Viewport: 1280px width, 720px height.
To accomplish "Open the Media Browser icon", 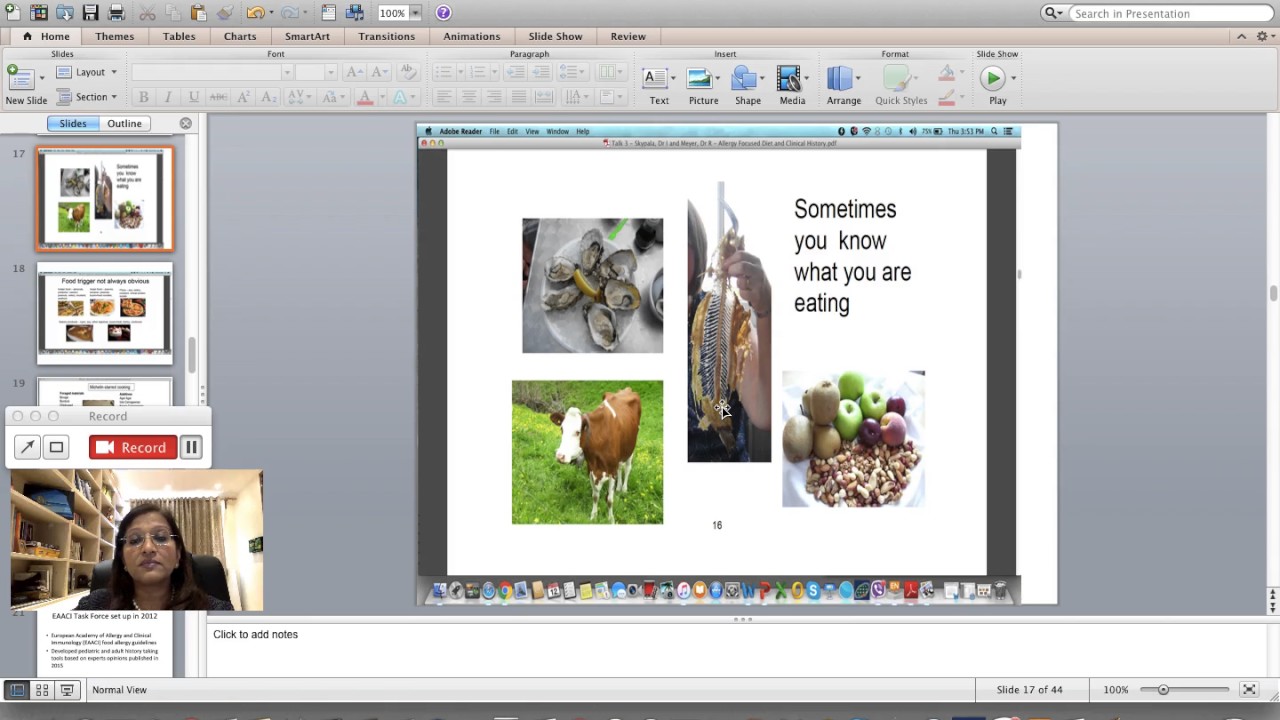I will tap(355, 13).
